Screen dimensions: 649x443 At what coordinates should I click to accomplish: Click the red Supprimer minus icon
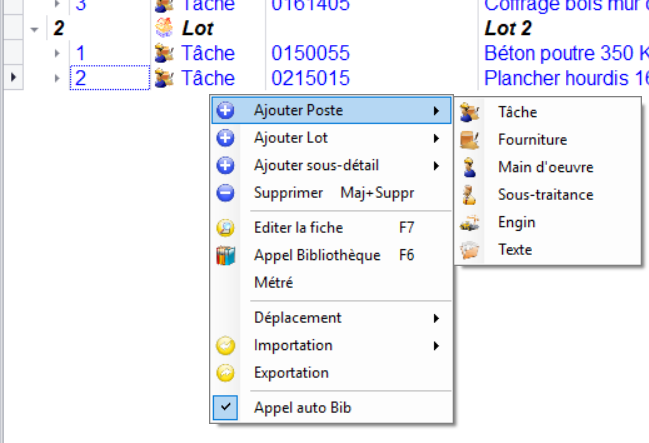[226, 193]
